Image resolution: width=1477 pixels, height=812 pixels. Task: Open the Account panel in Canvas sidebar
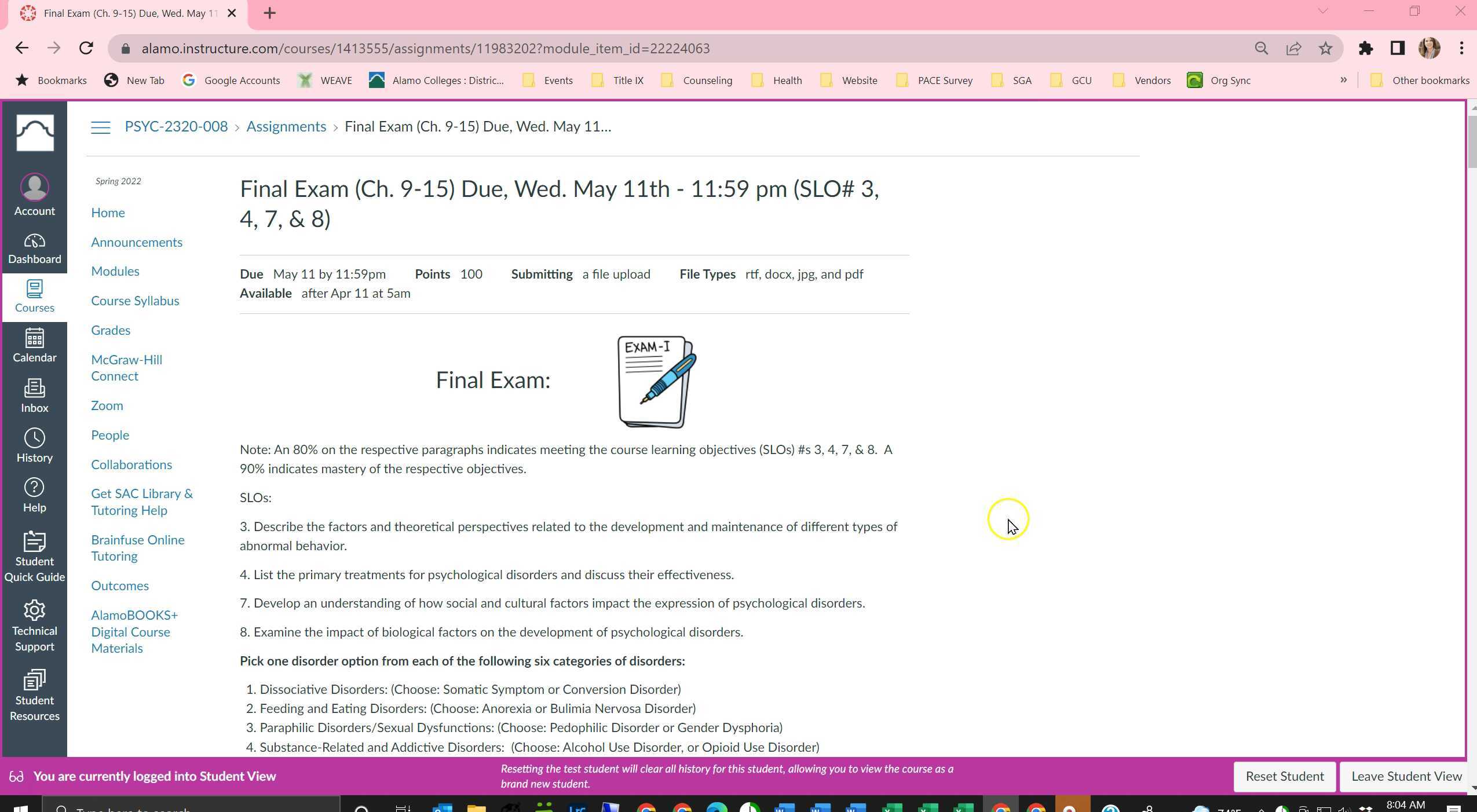coord(34,194)
